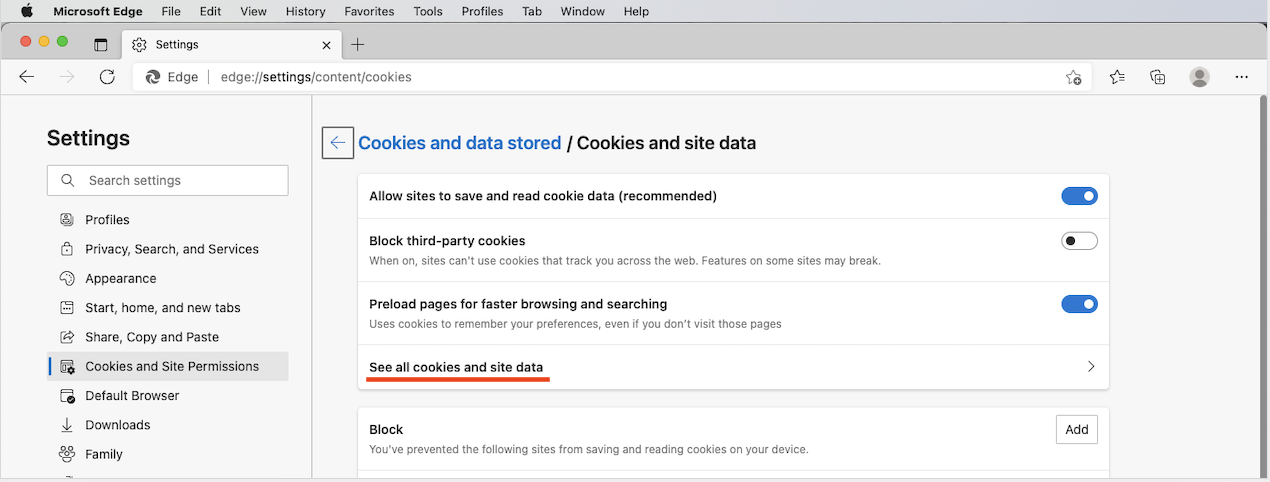Screen dimensions: 1270x482
Task: Click Add button in the Block section
Action: click(1077, 429)
